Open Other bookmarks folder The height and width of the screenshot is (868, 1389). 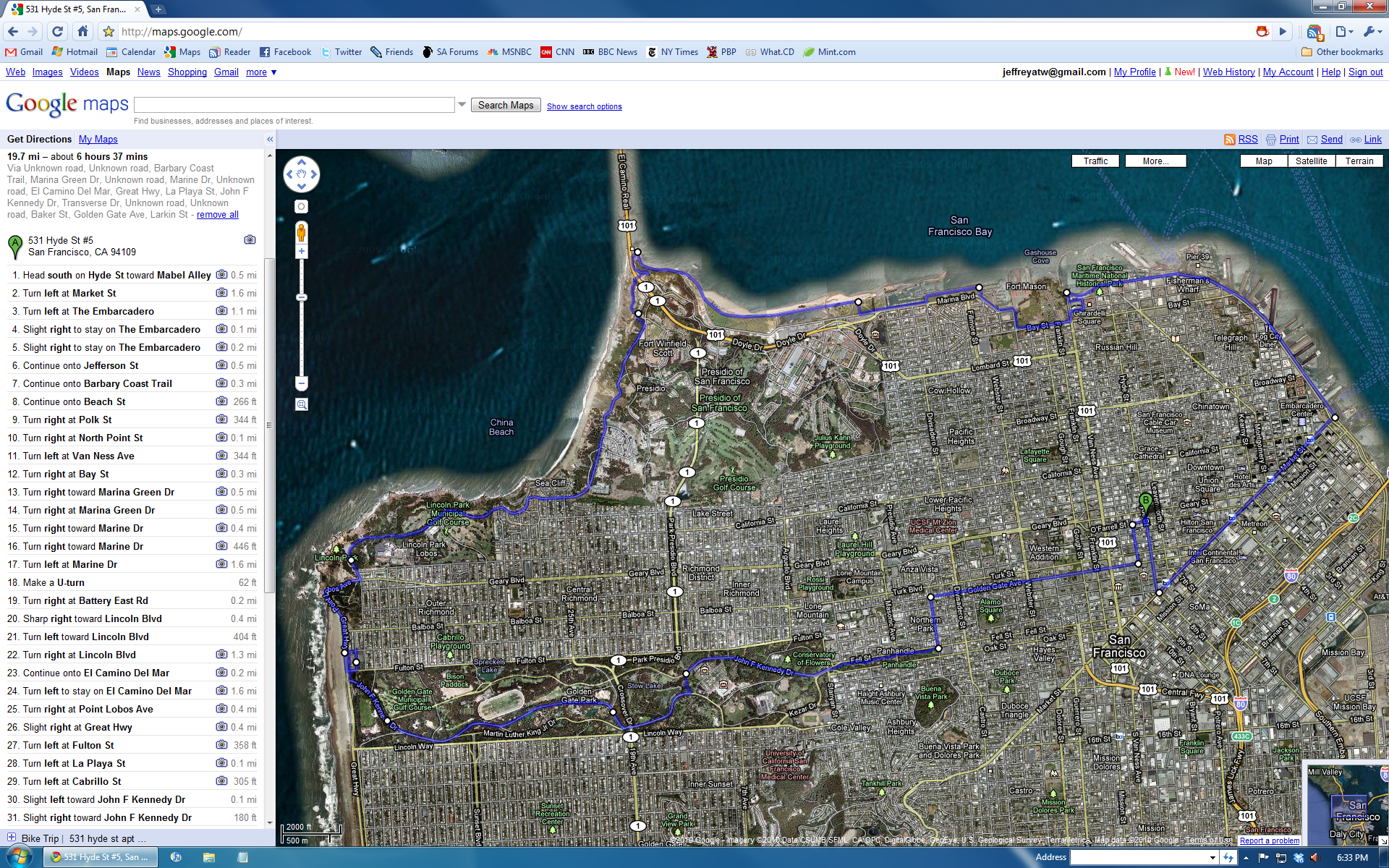1342,52
